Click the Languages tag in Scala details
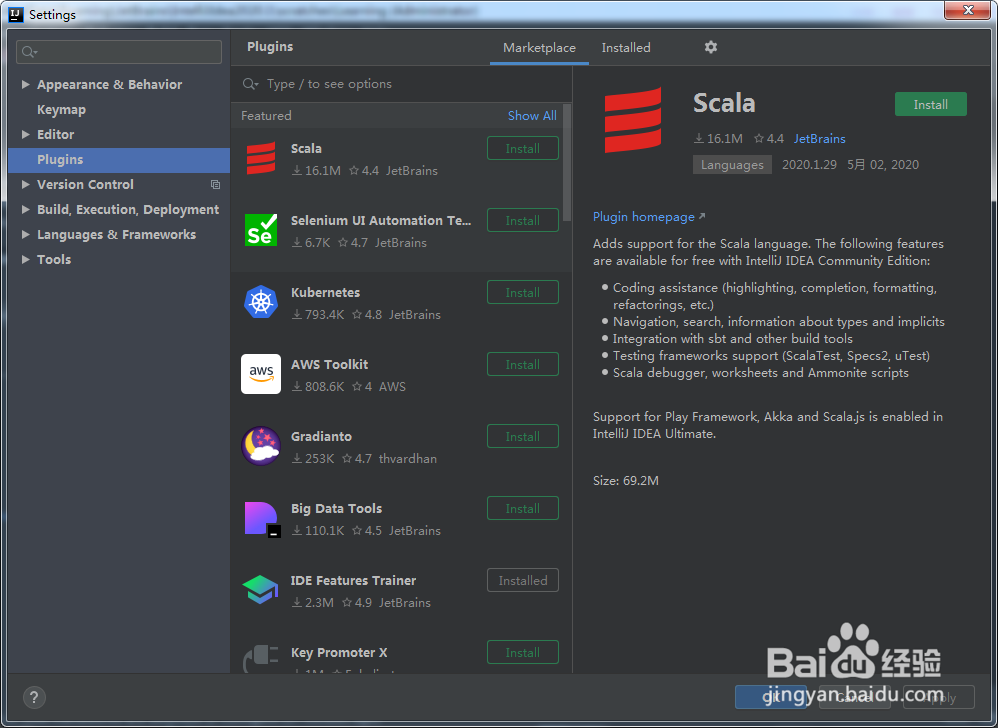 pos(732,165)
